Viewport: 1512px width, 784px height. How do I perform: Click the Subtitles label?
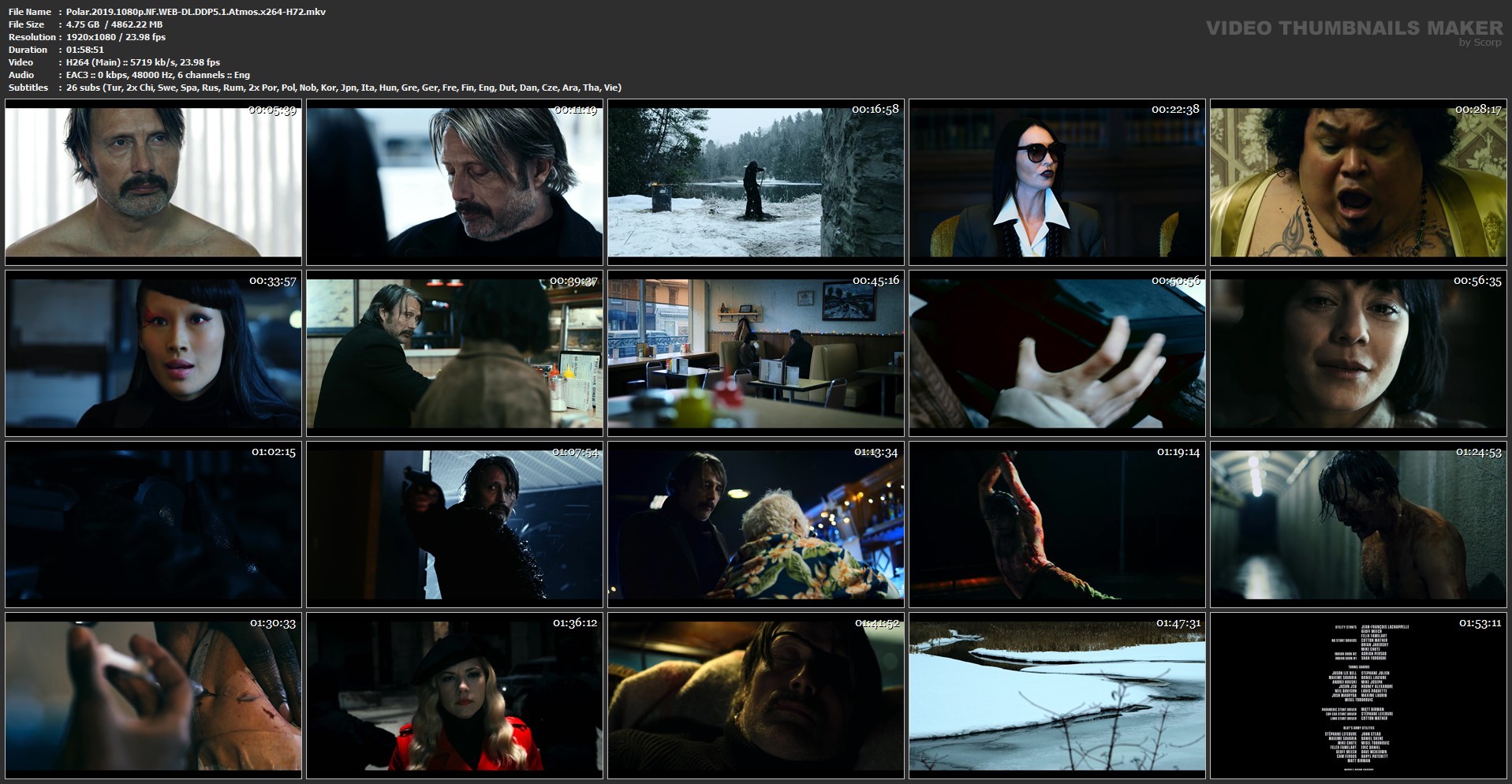[x=28, y=88]
